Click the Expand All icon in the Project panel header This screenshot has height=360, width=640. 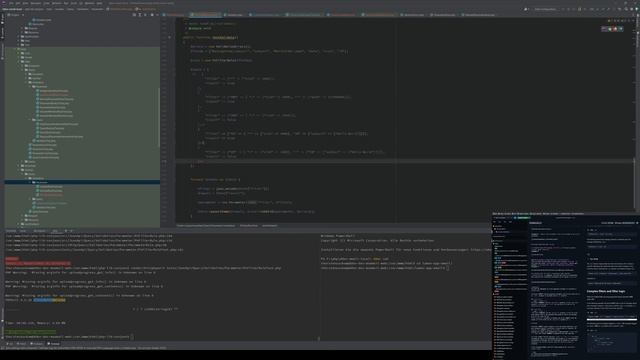[140, 15]
